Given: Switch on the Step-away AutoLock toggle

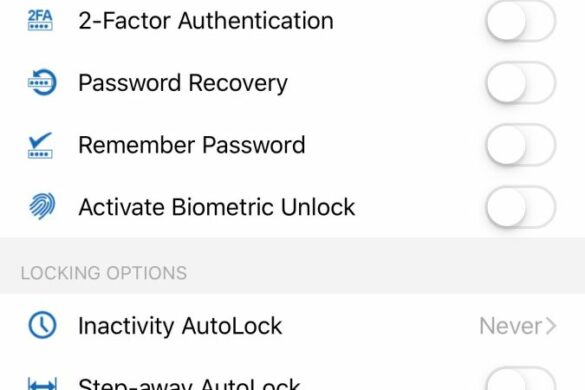Looking at the screenshot, I should click(521, 380).
